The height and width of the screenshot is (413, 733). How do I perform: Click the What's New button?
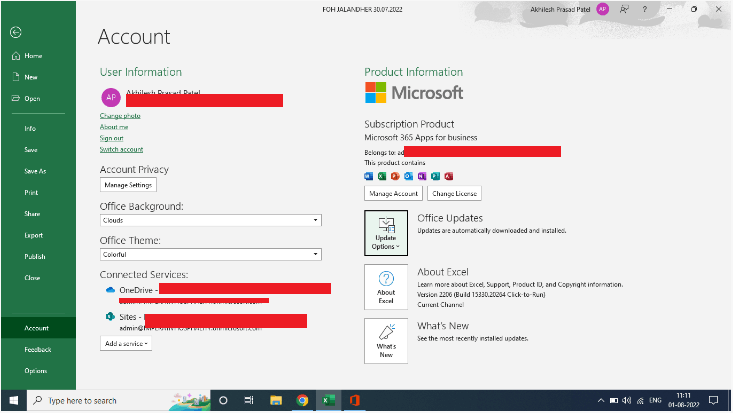pos(386,341)
